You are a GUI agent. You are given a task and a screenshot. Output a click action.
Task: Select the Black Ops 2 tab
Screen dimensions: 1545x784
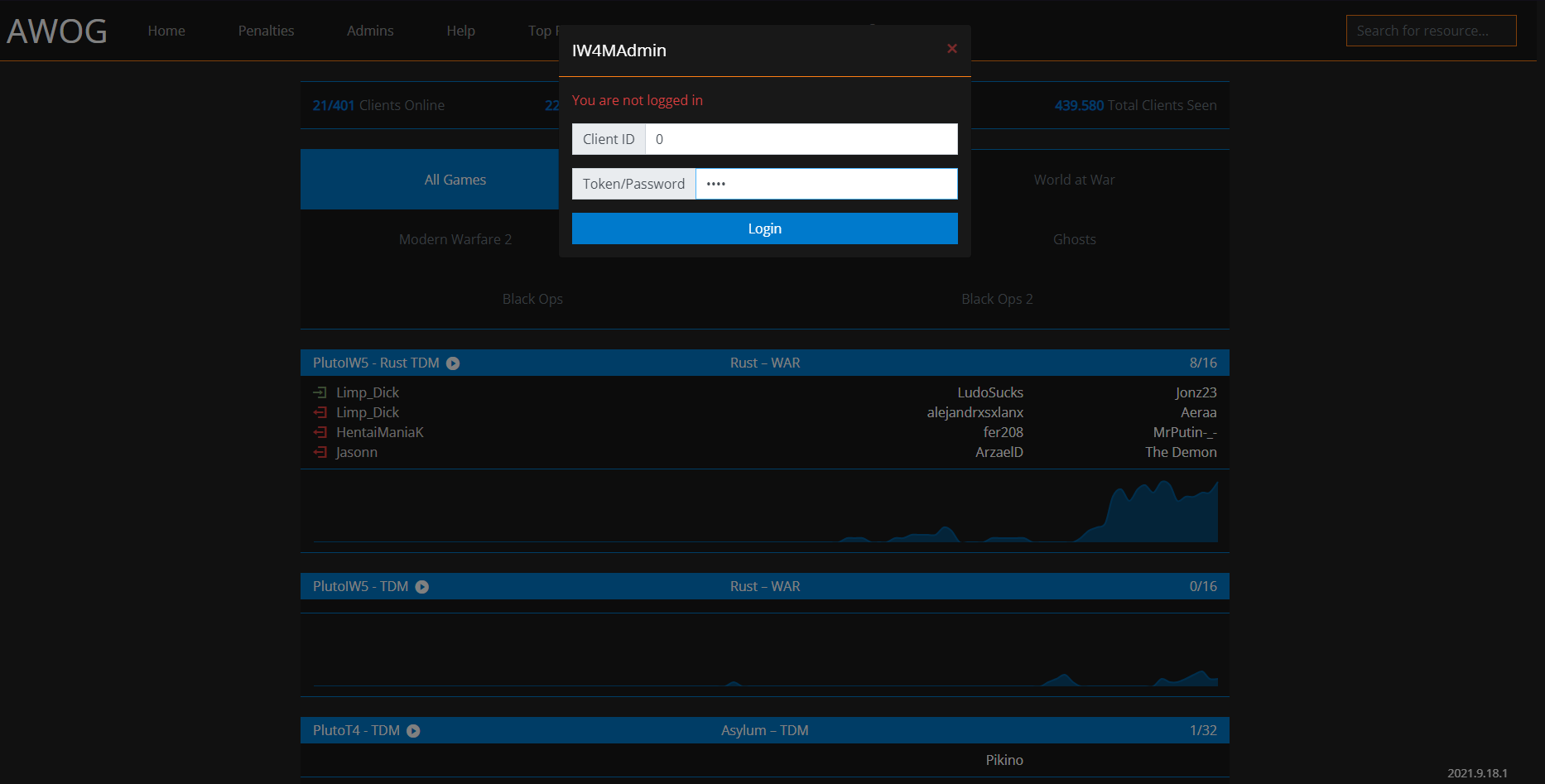(997, 299)
